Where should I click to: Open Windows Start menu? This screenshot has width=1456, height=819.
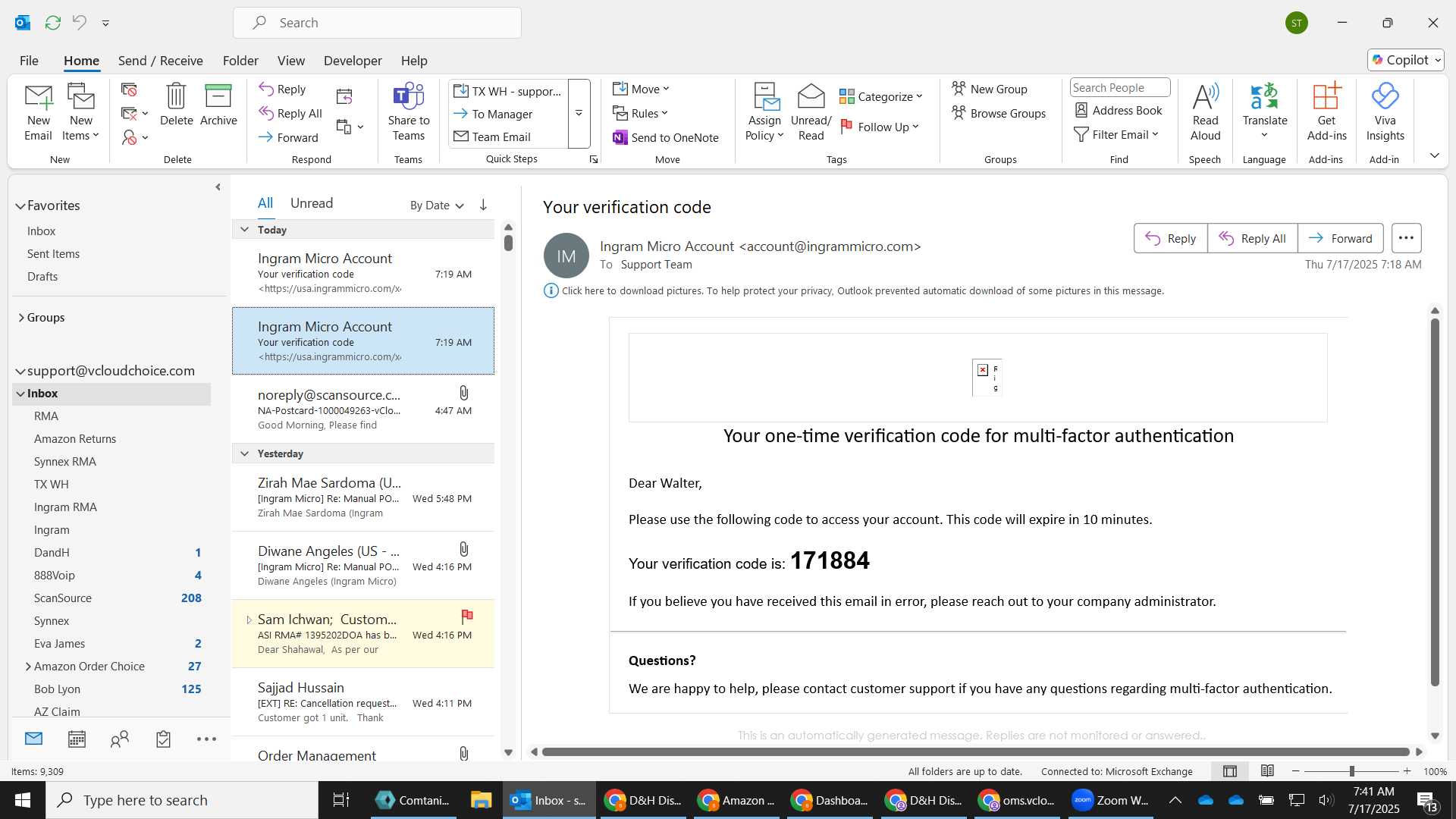(23, 800)
